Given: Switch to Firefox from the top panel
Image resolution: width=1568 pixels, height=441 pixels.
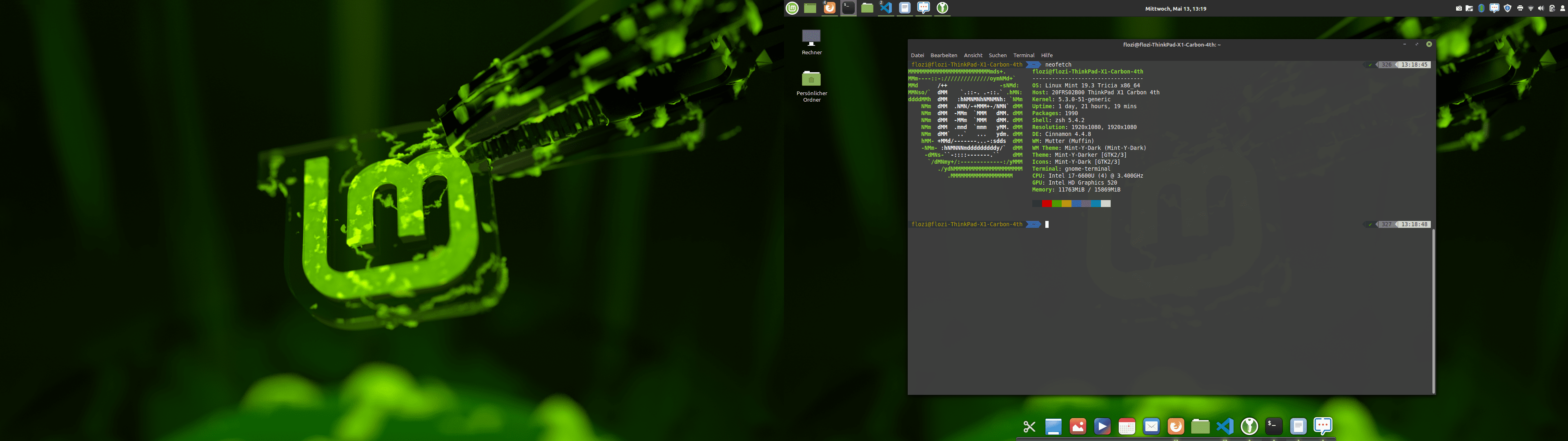Looking at the screenshot, I should pyautogui.click(x=830, y=8).
